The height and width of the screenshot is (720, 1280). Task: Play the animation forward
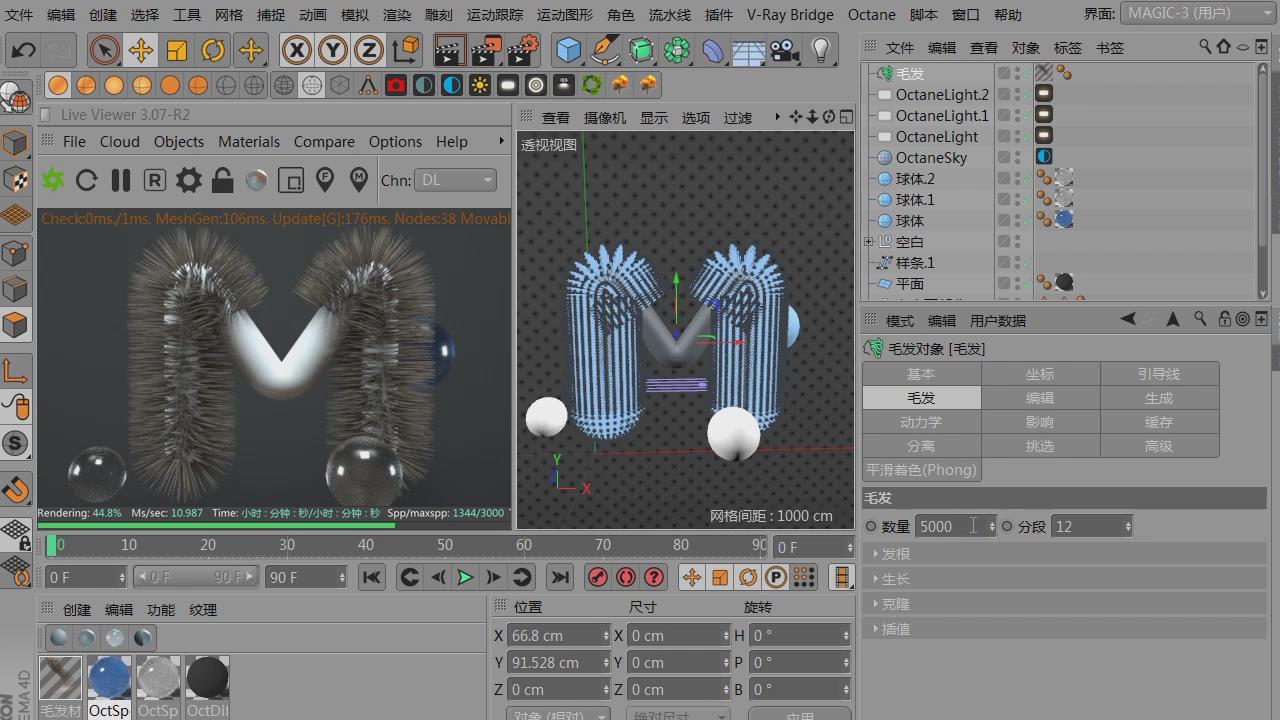(x=465, y=577)
